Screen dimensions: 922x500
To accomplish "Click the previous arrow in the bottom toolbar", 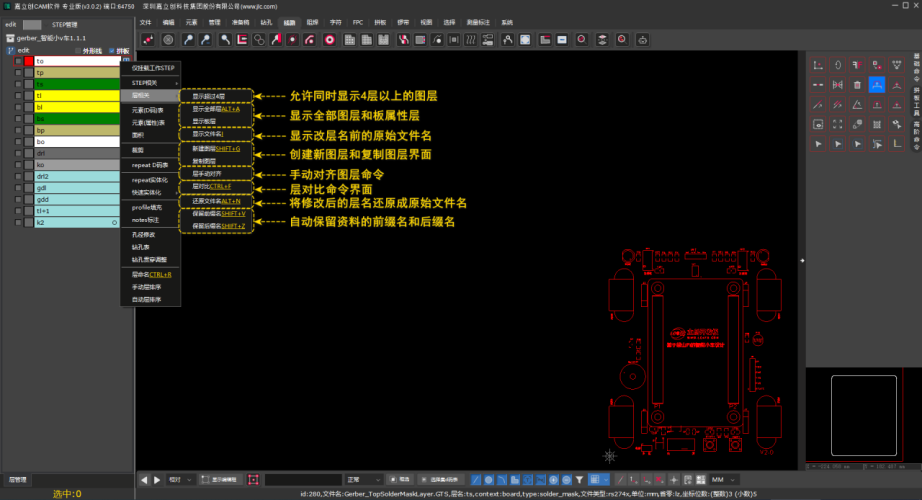I will 144,480.
